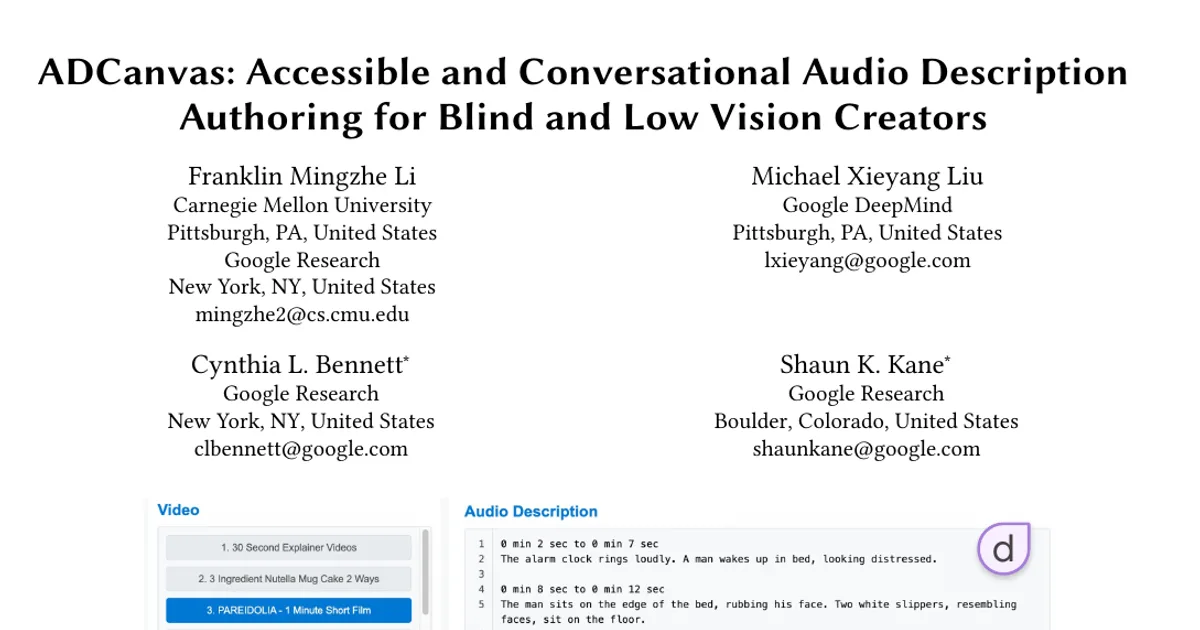
Task: Click the 'Audio Description' heading
Action: pyautogui.click(x=531, y=511)
